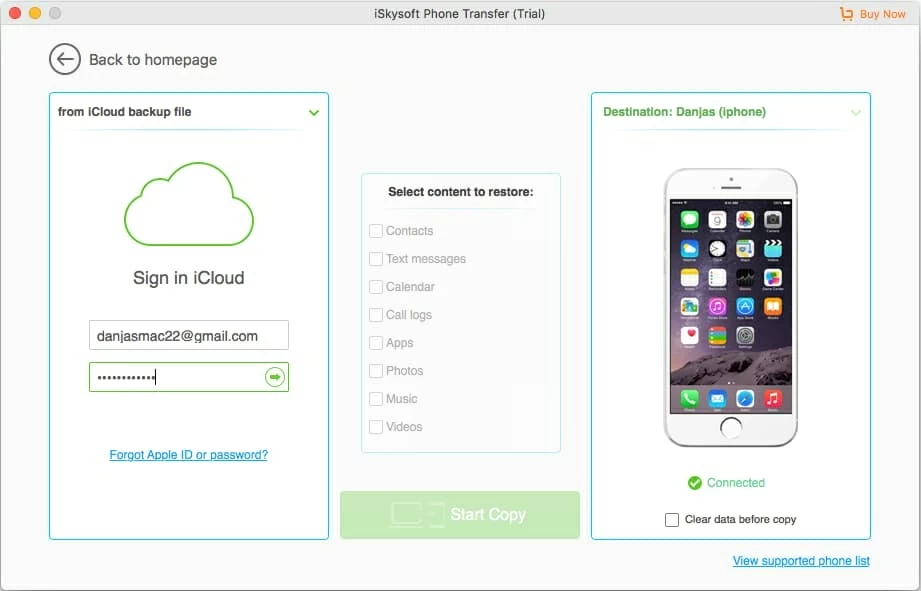Check the Photos checkbox

(376, 371)
